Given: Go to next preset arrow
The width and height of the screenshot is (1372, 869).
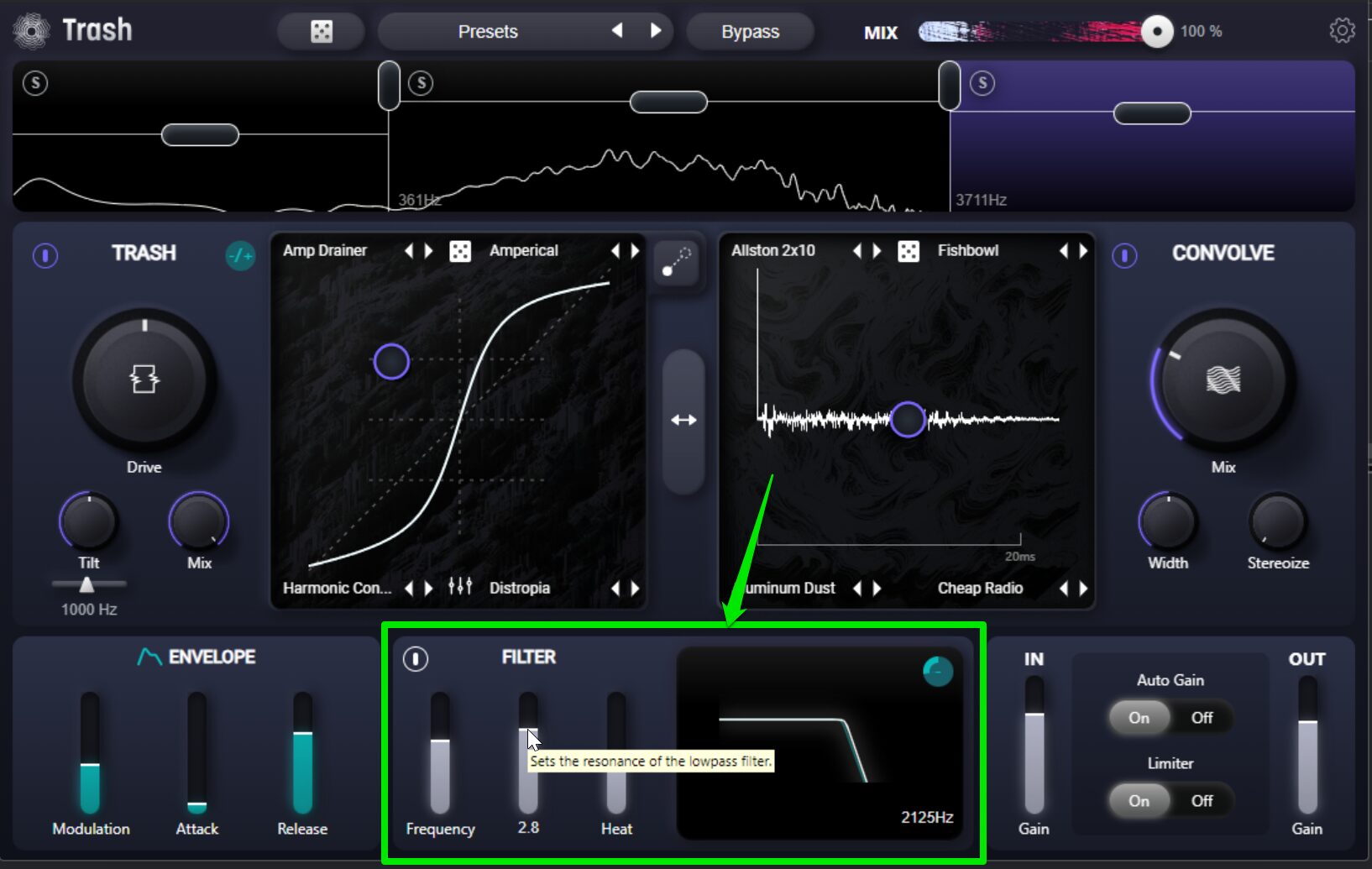Looking at the screenshot, I should (656, 31).
